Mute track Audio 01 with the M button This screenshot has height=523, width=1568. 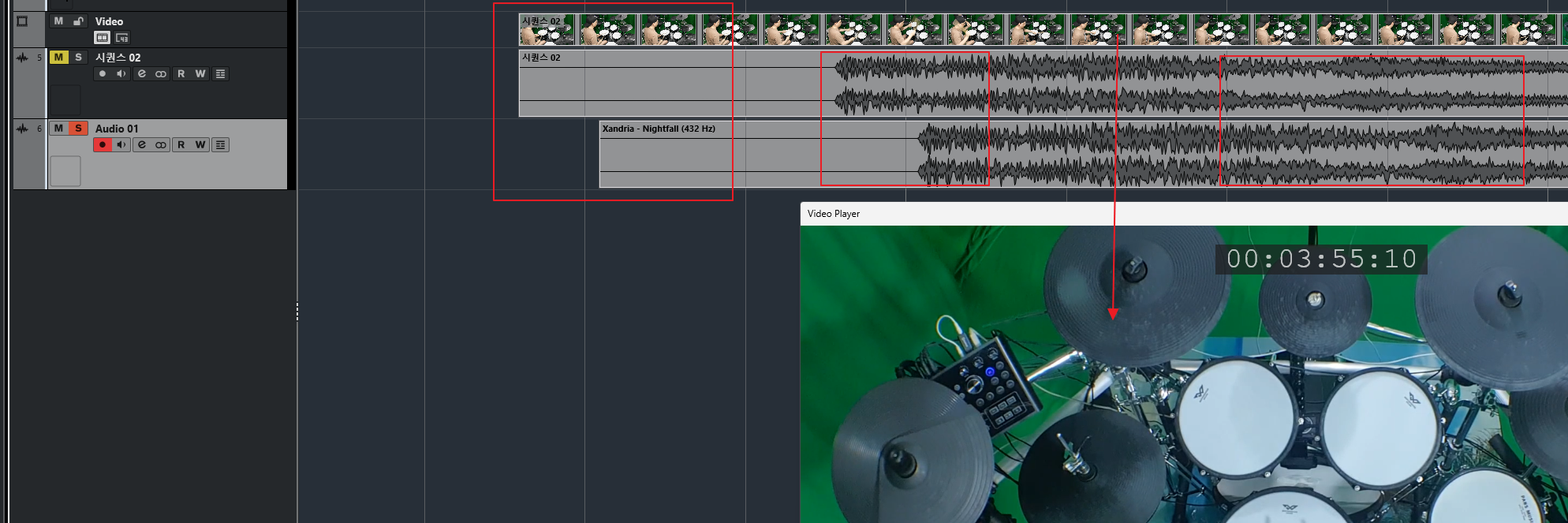(58, 128)
